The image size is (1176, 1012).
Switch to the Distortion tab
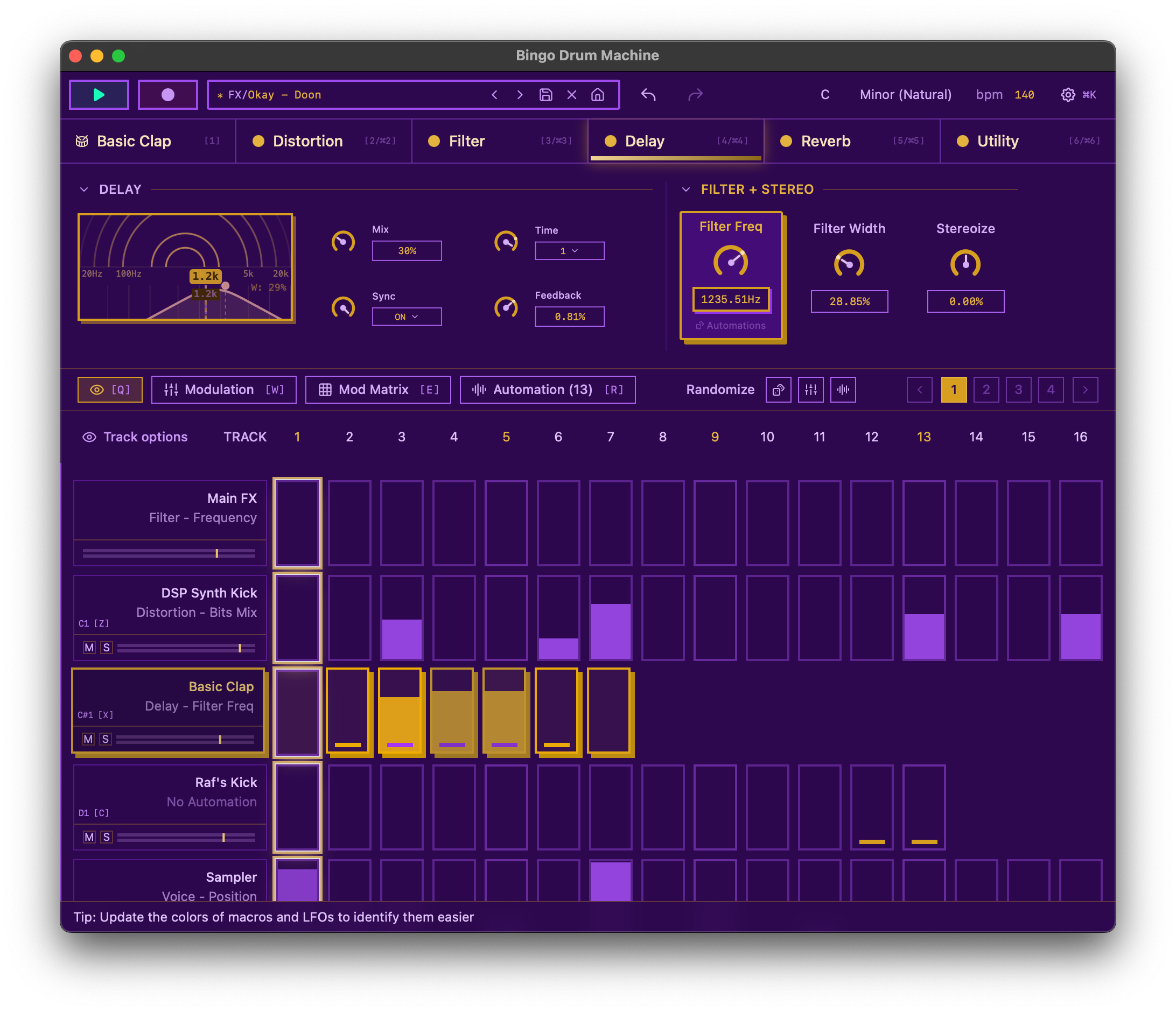pyautogui.click(x=307, y=141)
